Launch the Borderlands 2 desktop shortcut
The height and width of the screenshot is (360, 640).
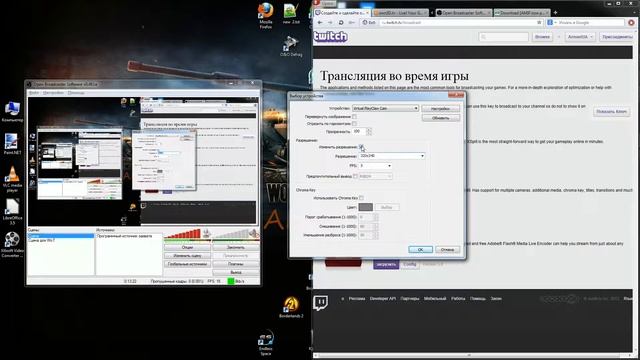pyautogui.click(x=291, y=307)
